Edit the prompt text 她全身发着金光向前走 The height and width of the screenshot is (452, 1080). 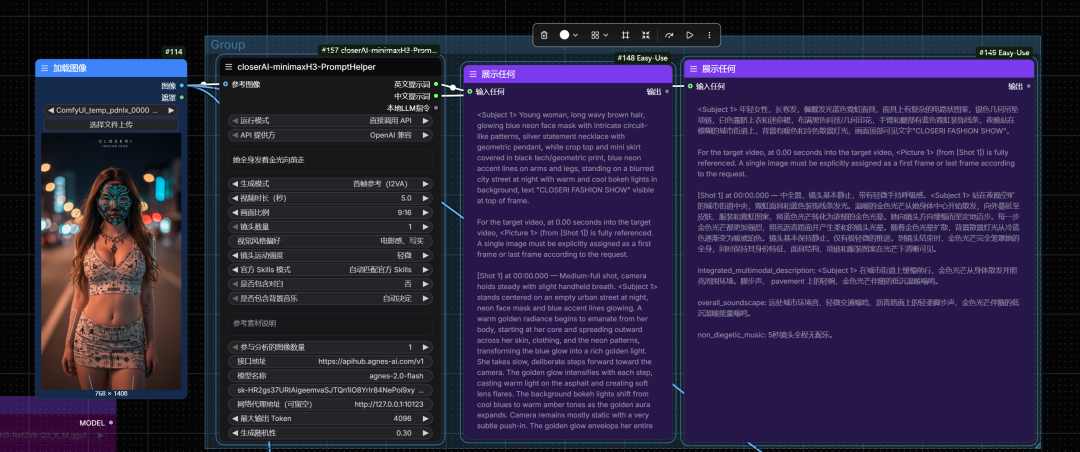pyautogui.click(x=331, y=160)
